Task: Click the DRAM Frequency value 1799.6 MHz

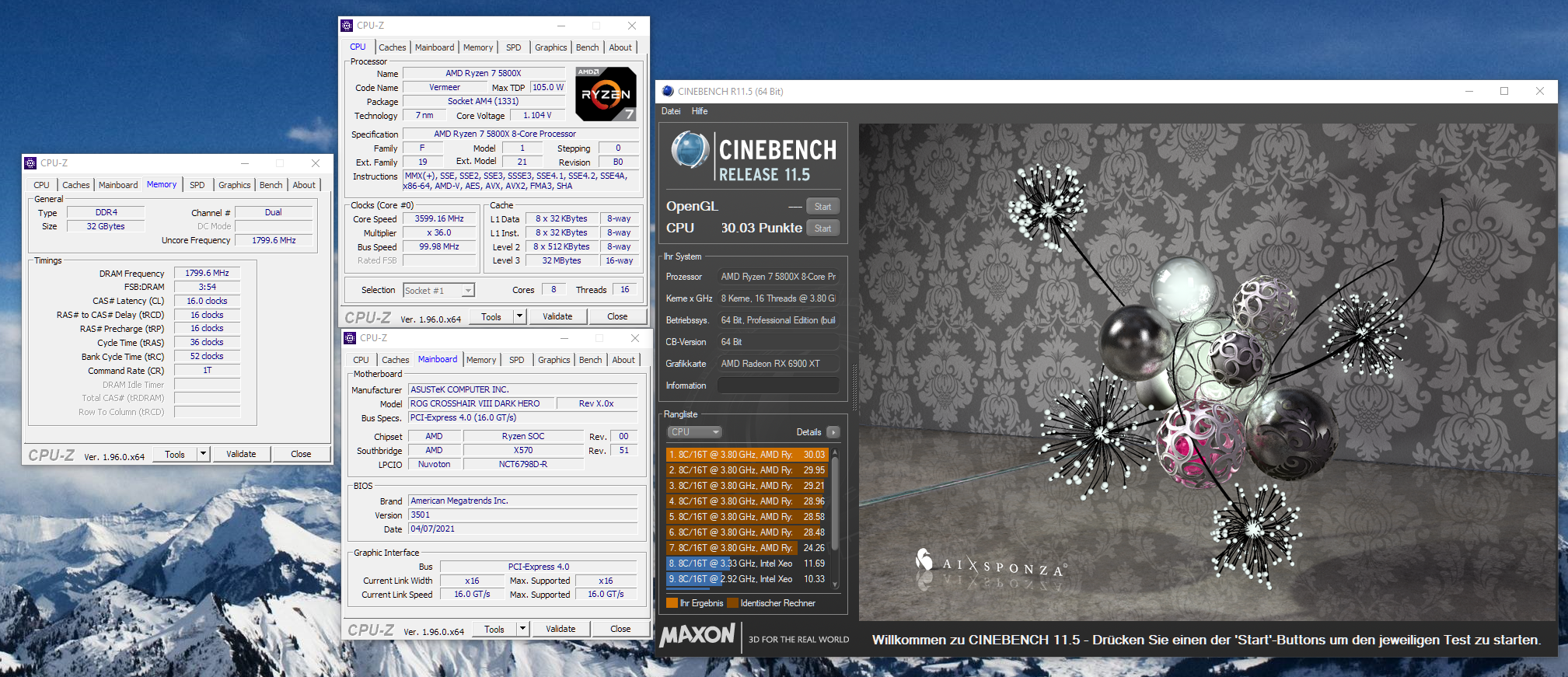Action: 207,273
